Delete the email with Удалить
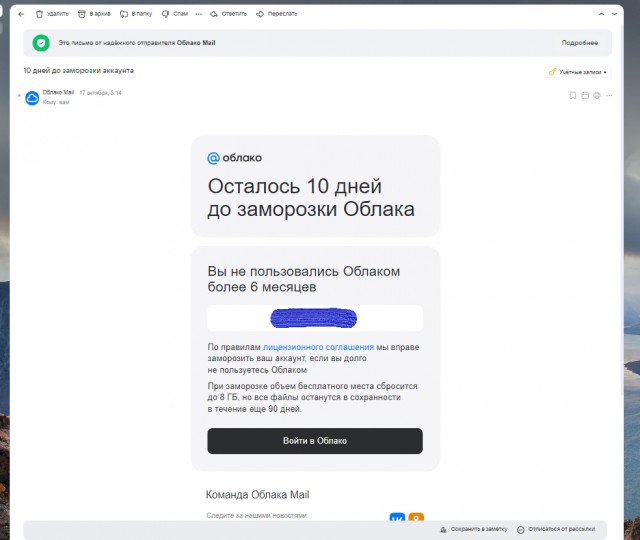The width and height of the screenshot is (640, 540). click(x=52, y=14)
